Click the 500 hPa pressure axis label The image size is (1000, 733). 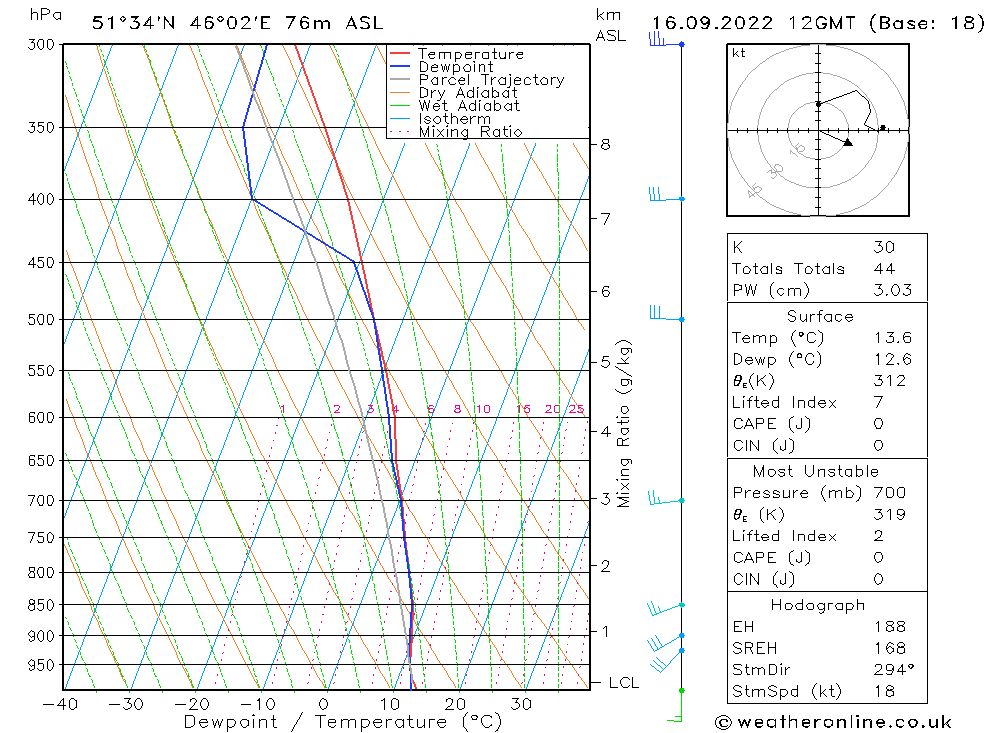tap(41, 320)
